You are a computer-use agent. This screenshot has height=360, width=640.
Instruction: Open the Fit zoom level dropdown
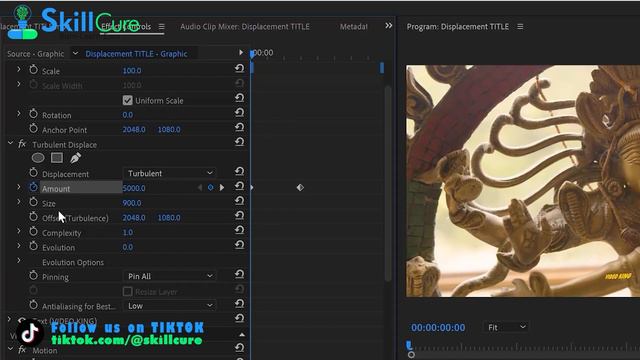pyautogui.click(x=506, y=327)
